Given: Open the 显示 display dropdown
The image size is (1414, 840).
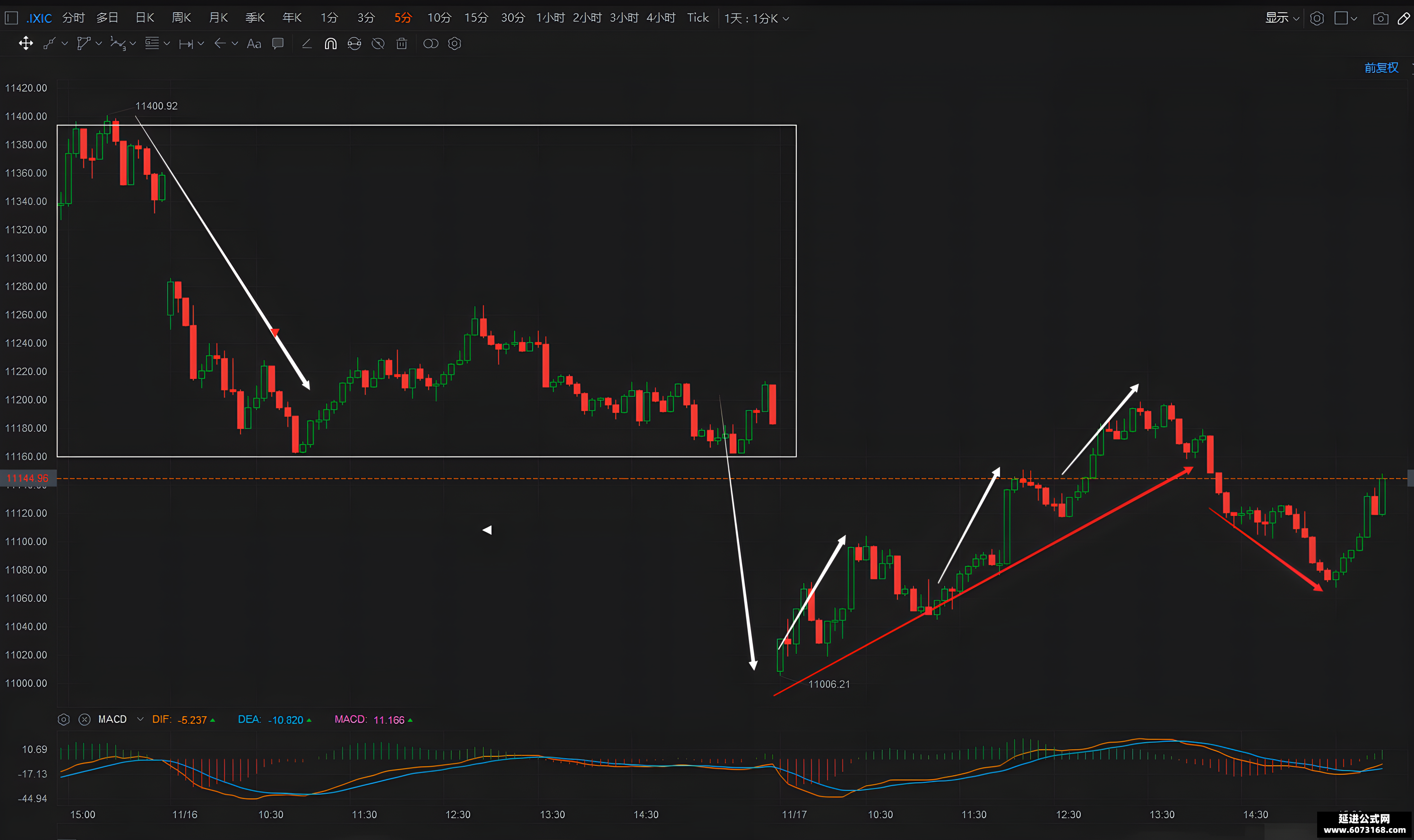Looking at the screenshot, I should click(1282, 18).
